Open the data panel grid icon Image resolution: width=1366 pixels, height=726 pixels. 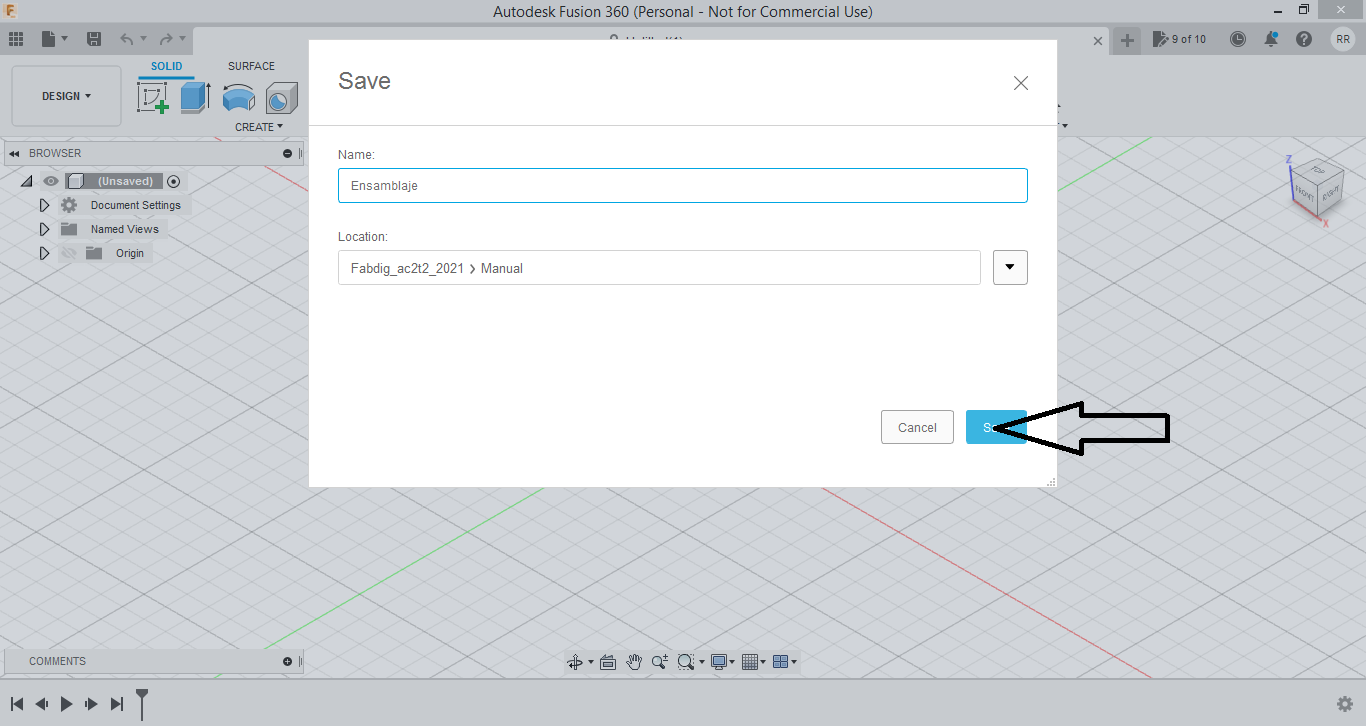(16, 39)
